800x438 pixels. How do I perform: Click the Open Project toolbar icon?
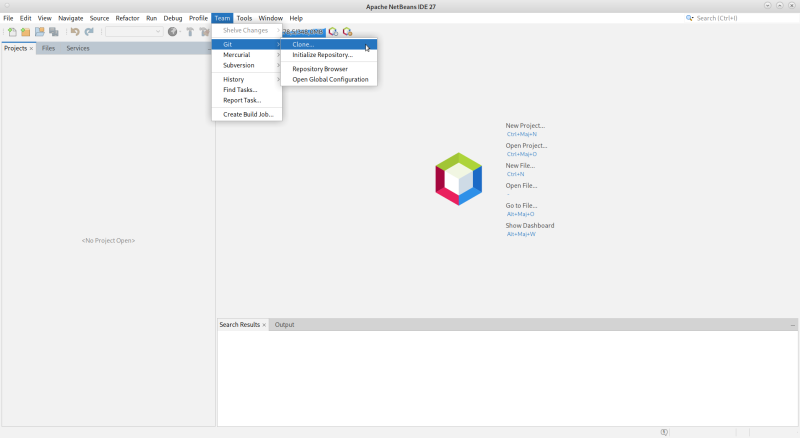click(x=40, y=32)
